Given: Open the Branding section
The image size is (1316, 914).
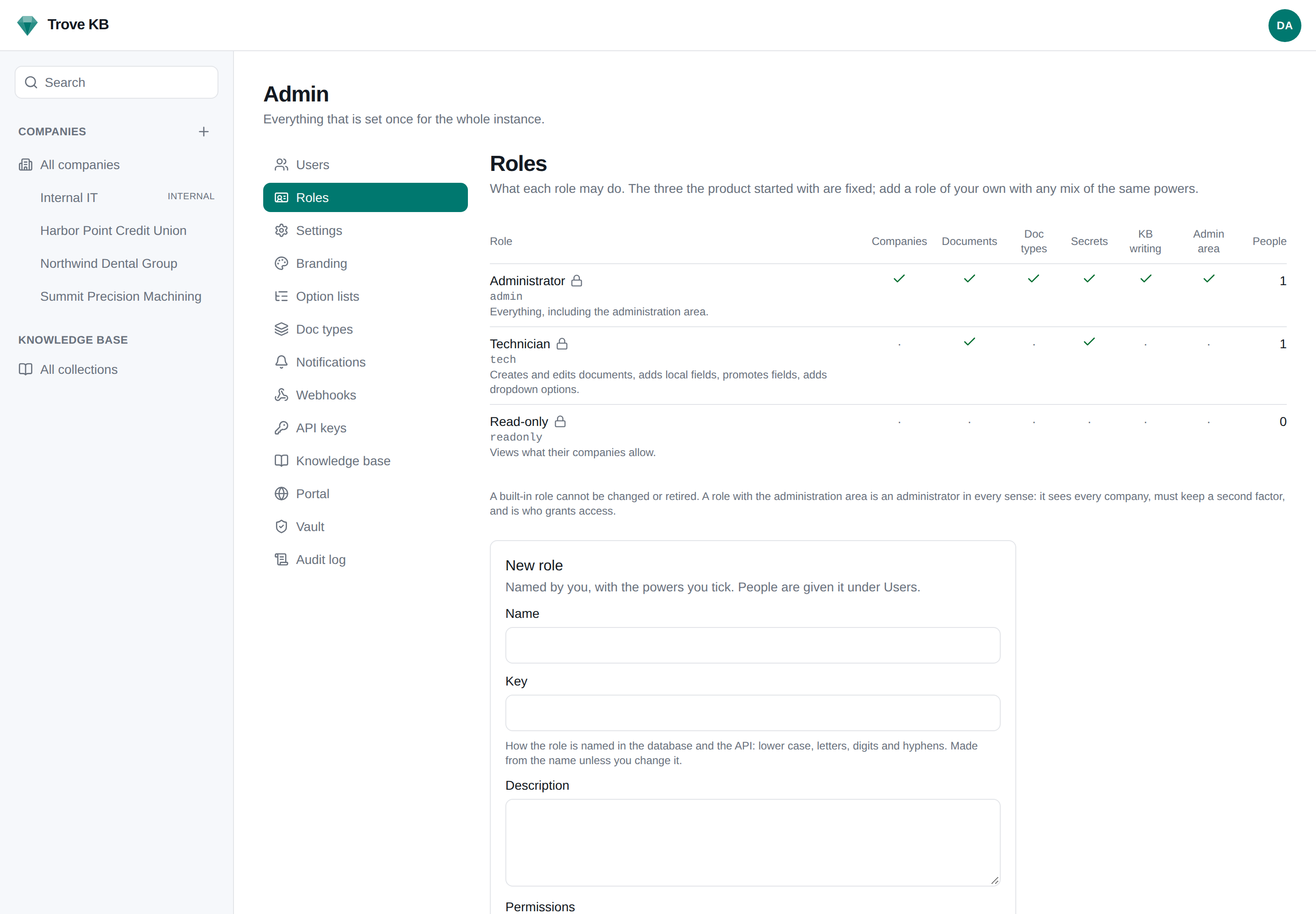Looking at the screenshot, I should click(366, 263).
